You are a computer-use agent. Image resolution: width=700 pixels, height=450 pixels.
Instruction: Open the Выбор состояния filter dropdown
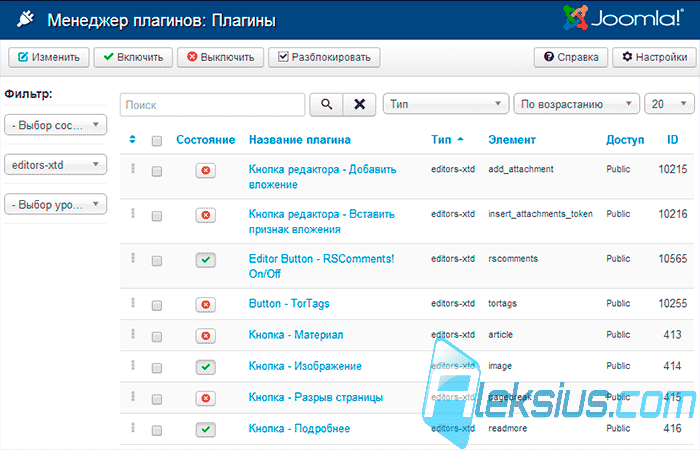coord(55,125)
